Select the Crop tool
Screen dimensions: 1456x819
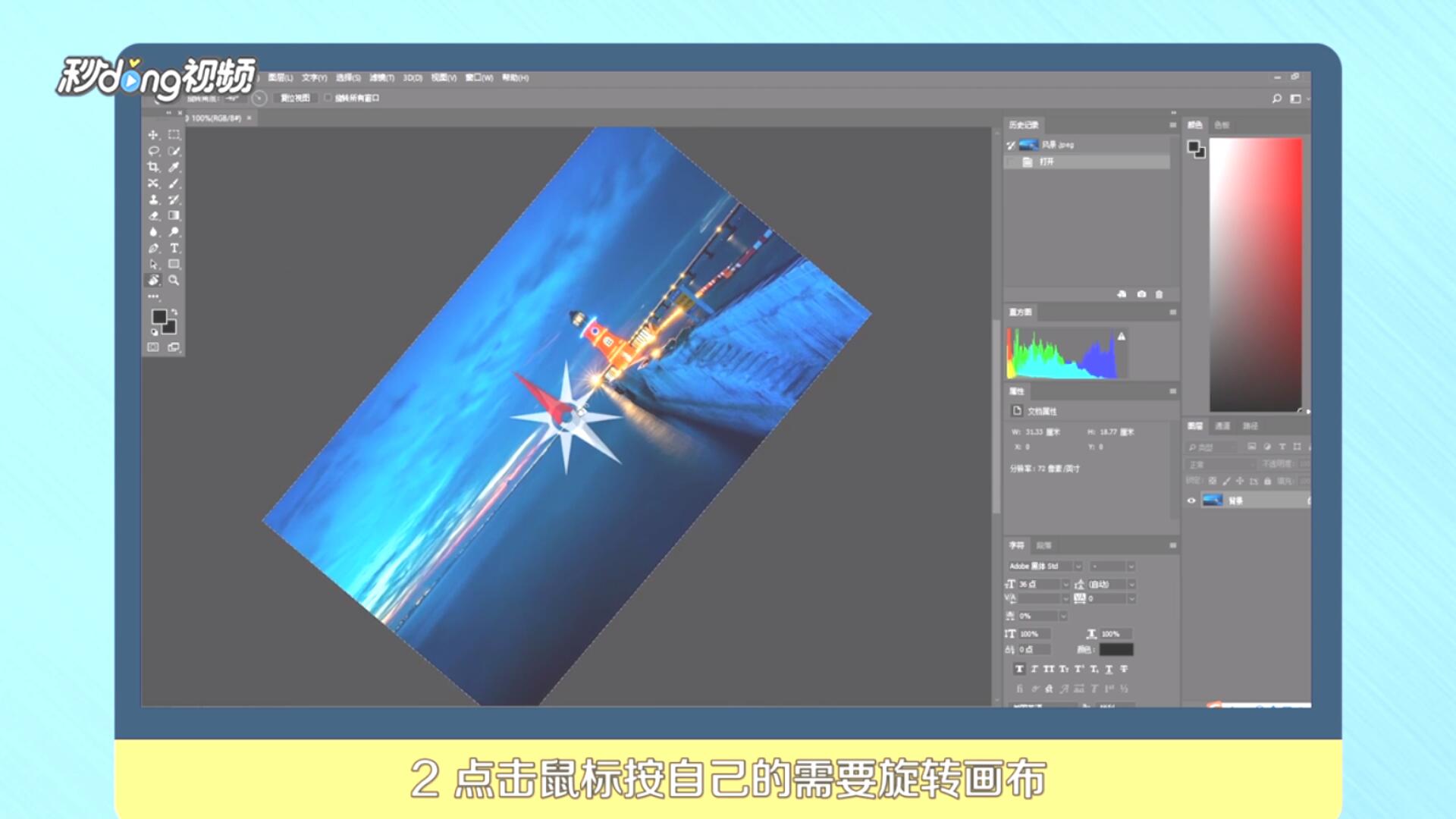(x=153, y=167)
